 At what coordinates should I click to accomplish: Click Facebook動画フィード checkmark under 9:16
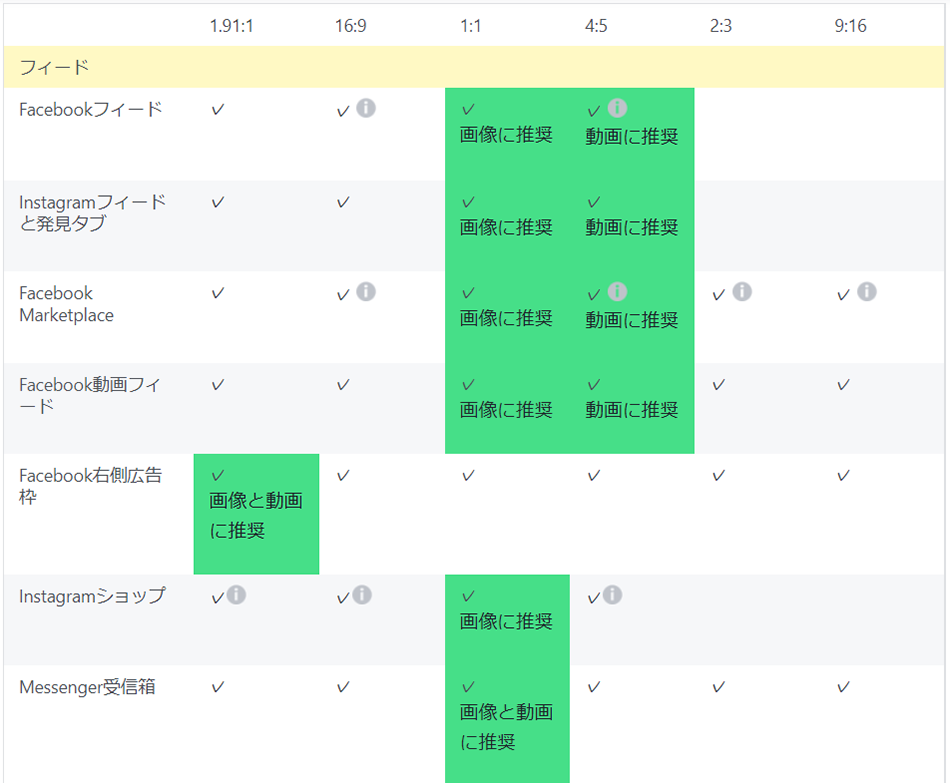(x=843, y=385)
